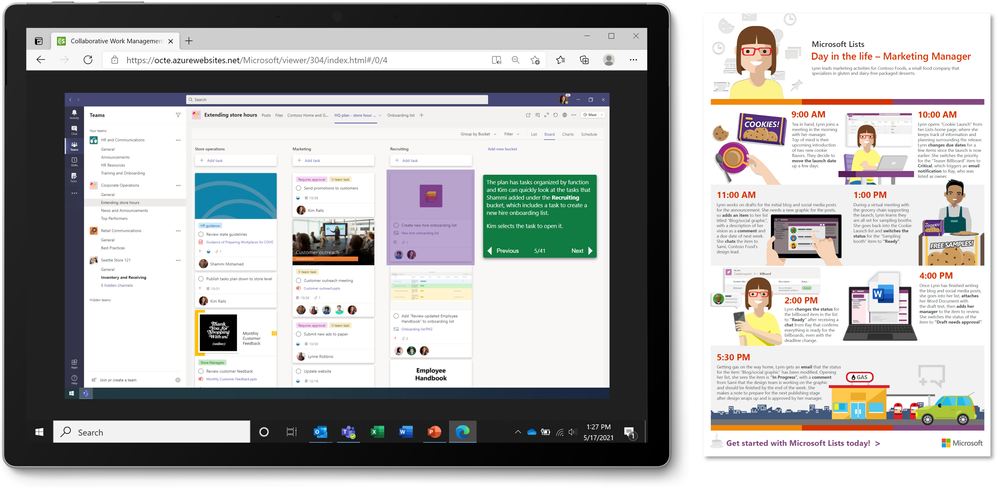This screenshot has width=999, height=489.
Task: Open the notification center icon
Action: coord(629,432)
